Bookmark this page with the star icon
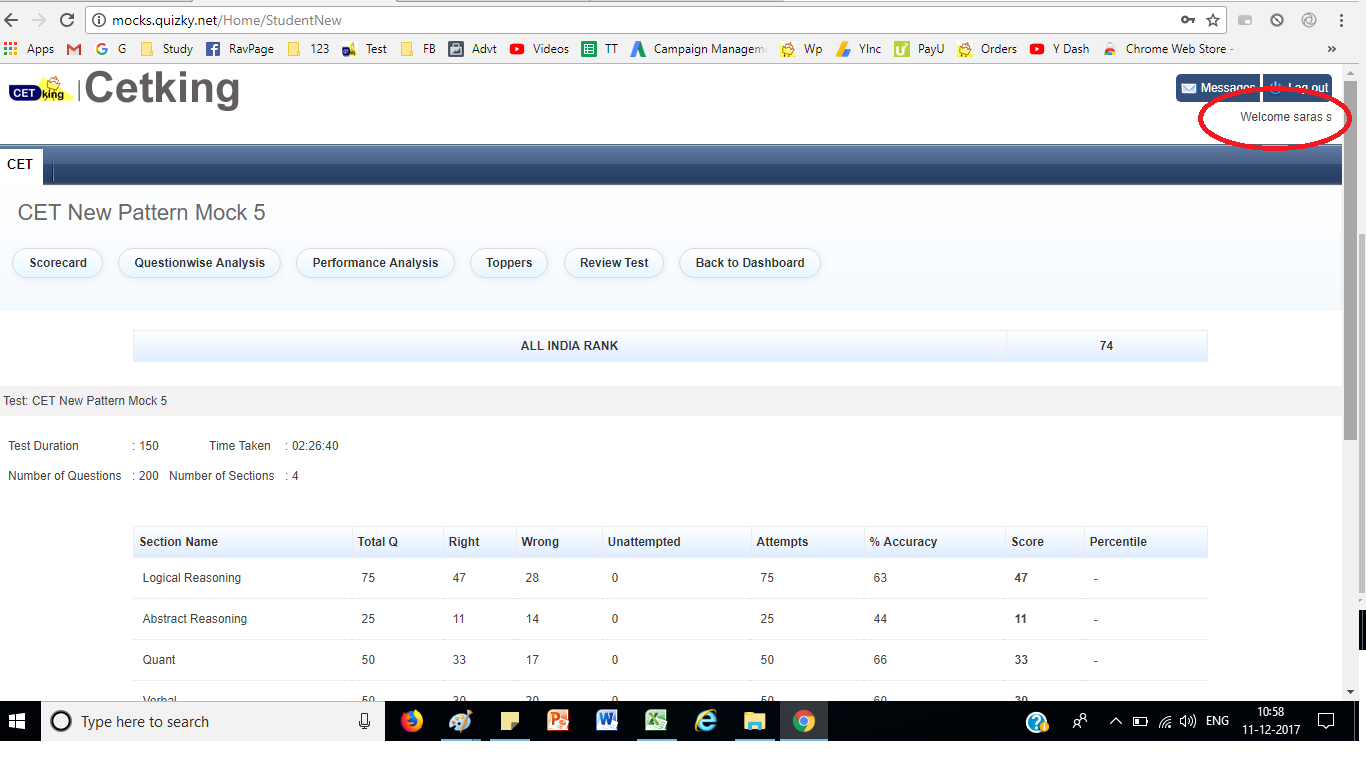This screenshot has width=1366, height=768. pyautogui.click(x=1213, y=20)
